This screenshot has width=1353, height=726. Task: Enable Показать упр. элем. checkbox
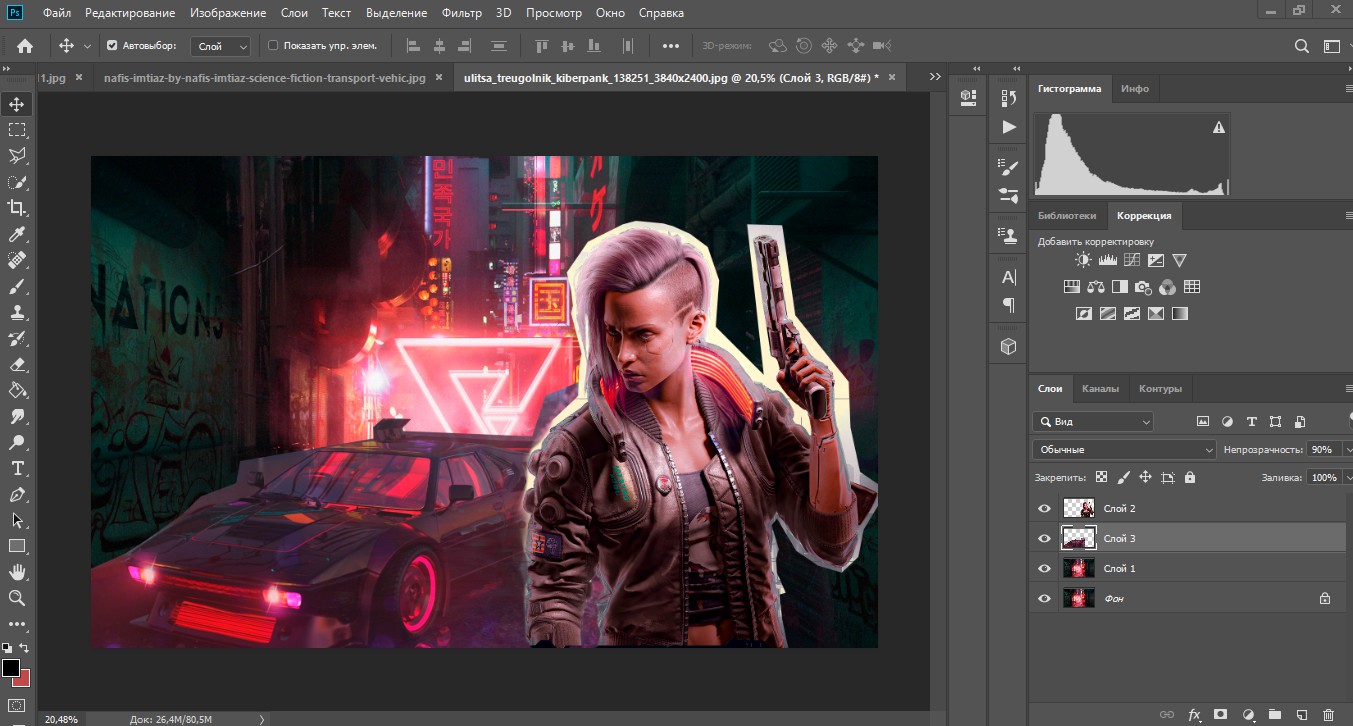point(273,46)
